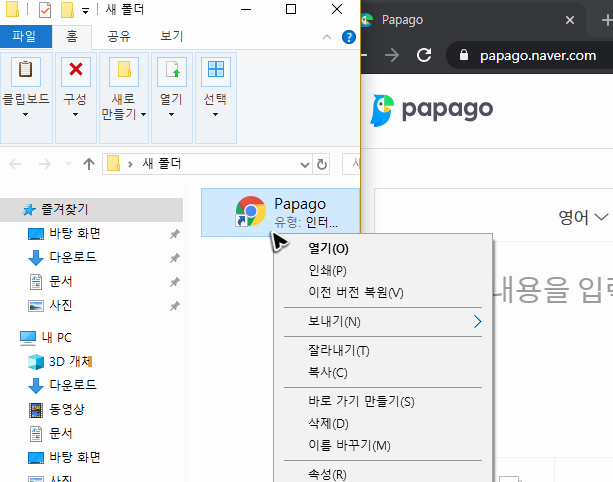Click the papago.naver.com address bar

(538, 56)
